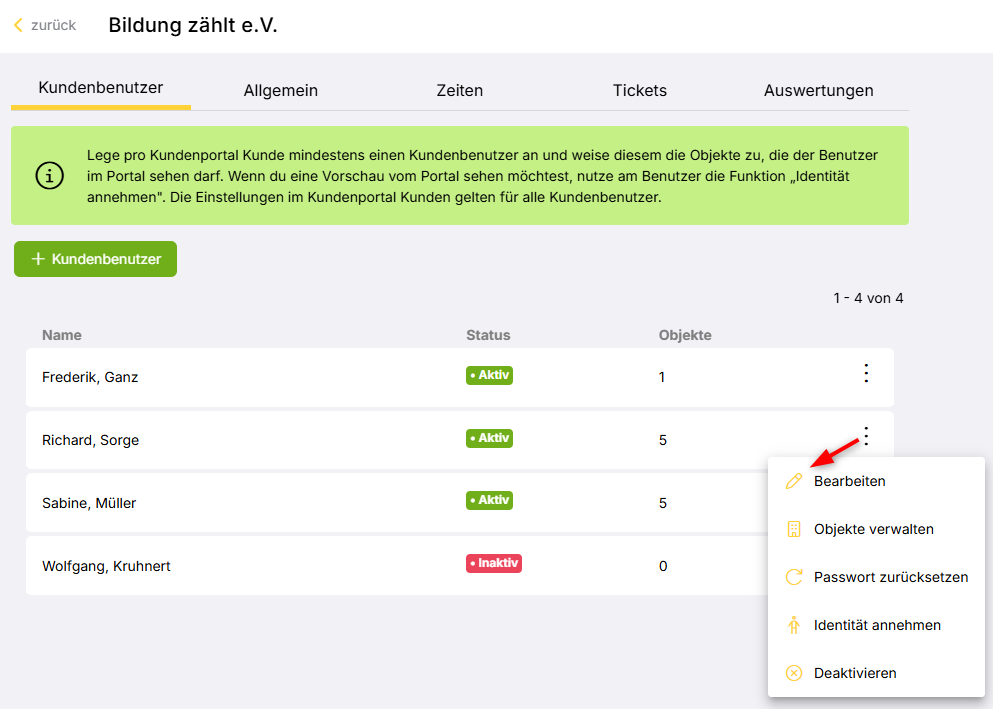The height and width of the screenshot is (709, 993).
Task: Go to the Tickets tab
Action: (x=639, y=90)
